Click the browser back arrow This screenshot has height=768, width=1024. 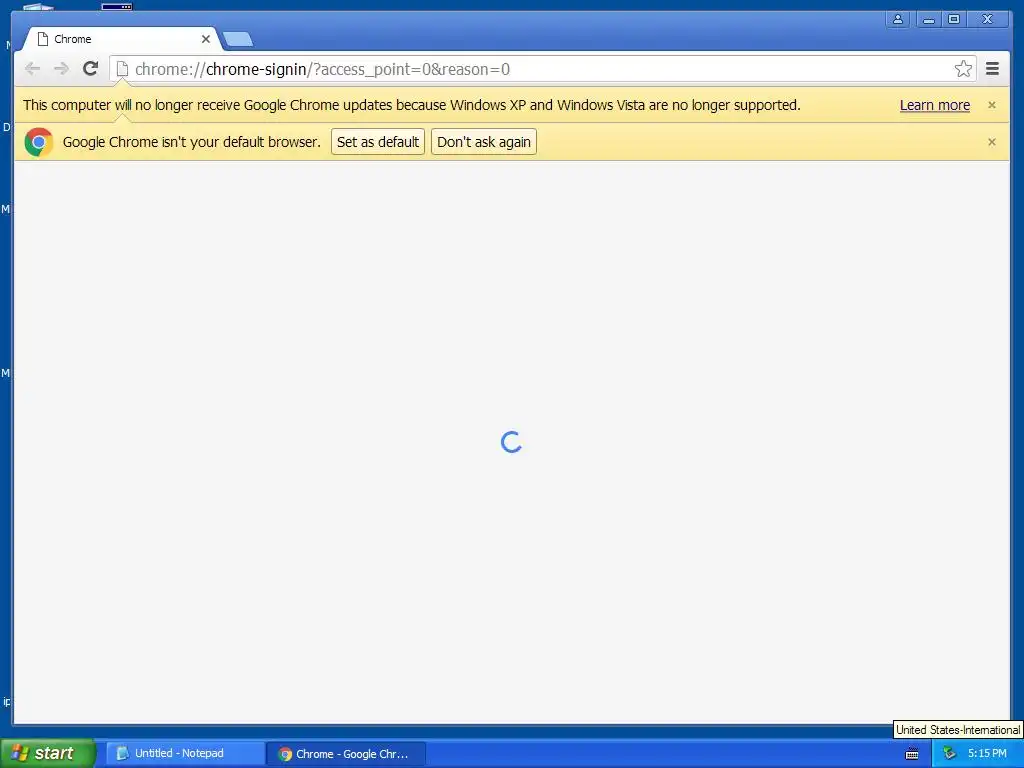click(x=32, y=69)
